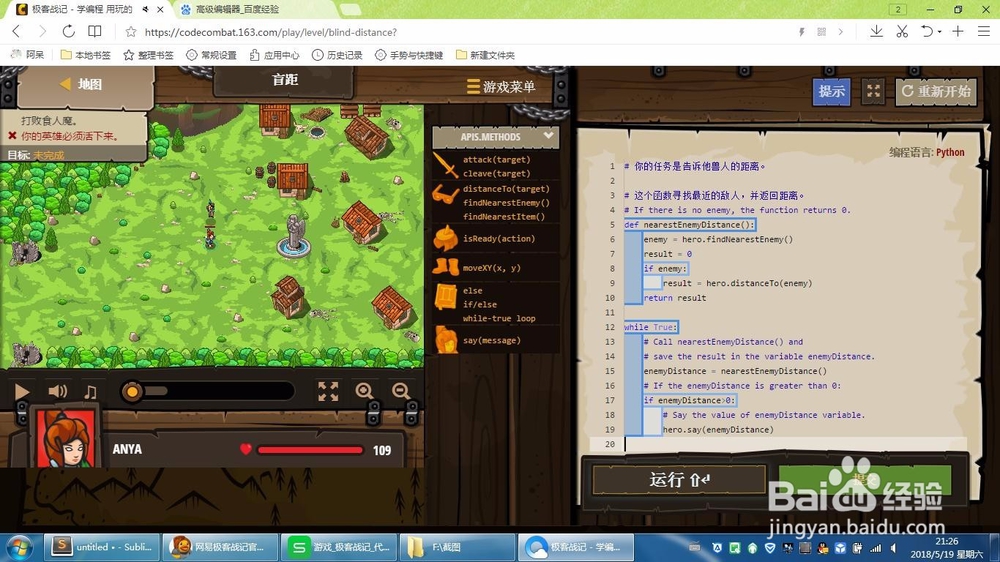1000x562 pixels.
Task: Zoom in on the game map
Action: tap(364, 391)
